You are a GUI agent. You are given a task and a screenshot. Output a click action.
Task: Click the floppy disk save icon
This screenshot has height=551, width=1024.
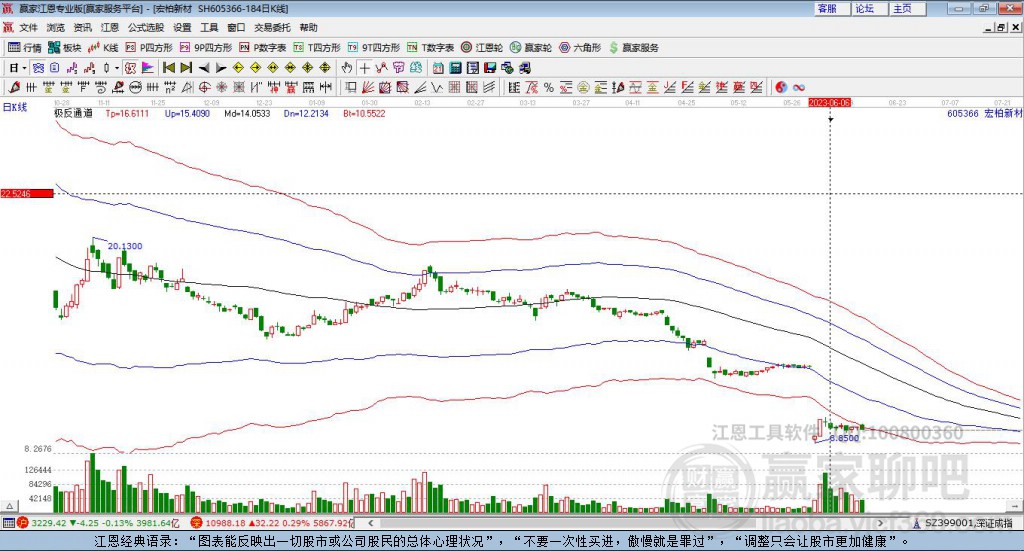[x=490, y=67]
